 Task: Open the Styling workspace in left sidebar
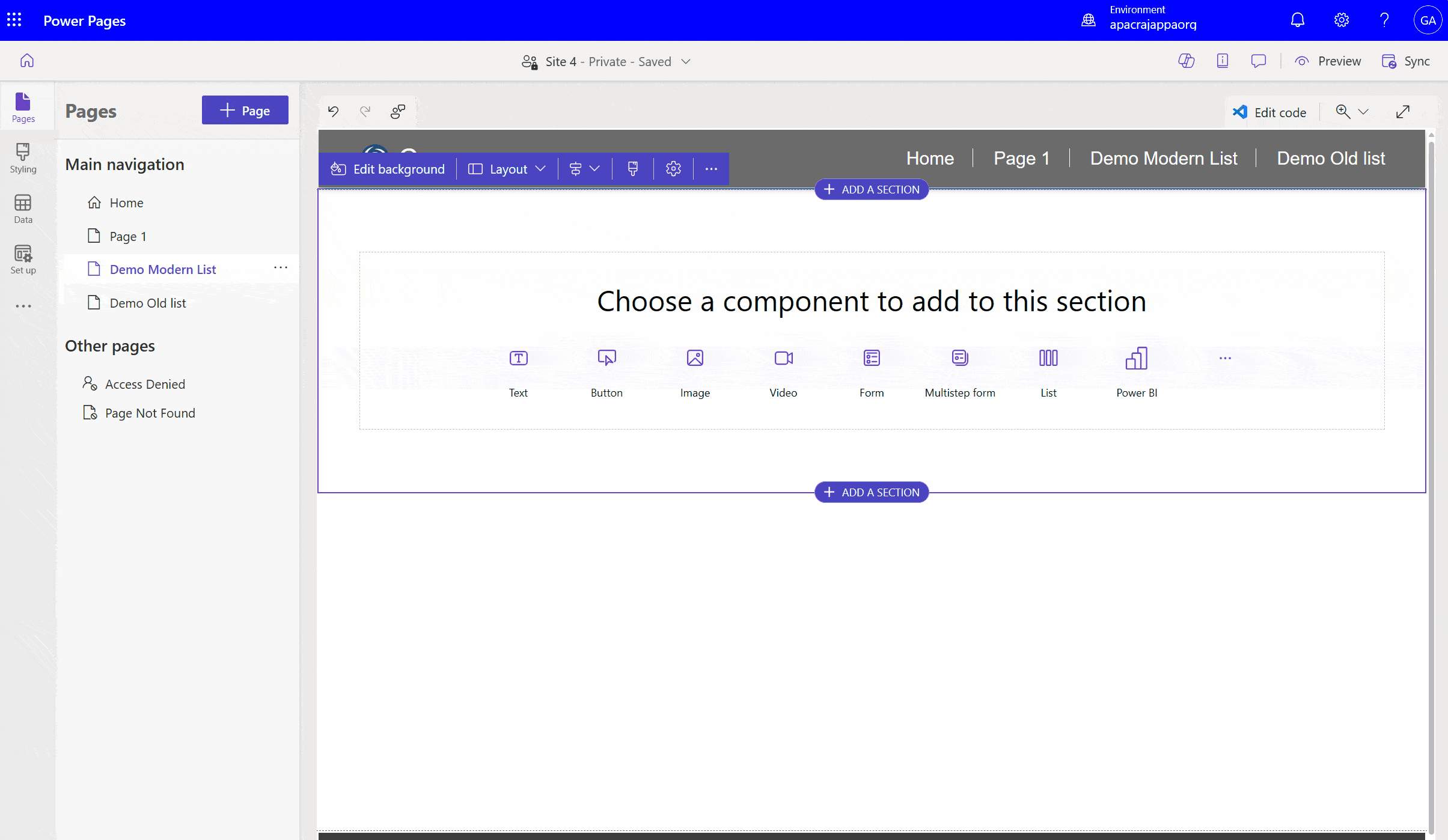23,157
